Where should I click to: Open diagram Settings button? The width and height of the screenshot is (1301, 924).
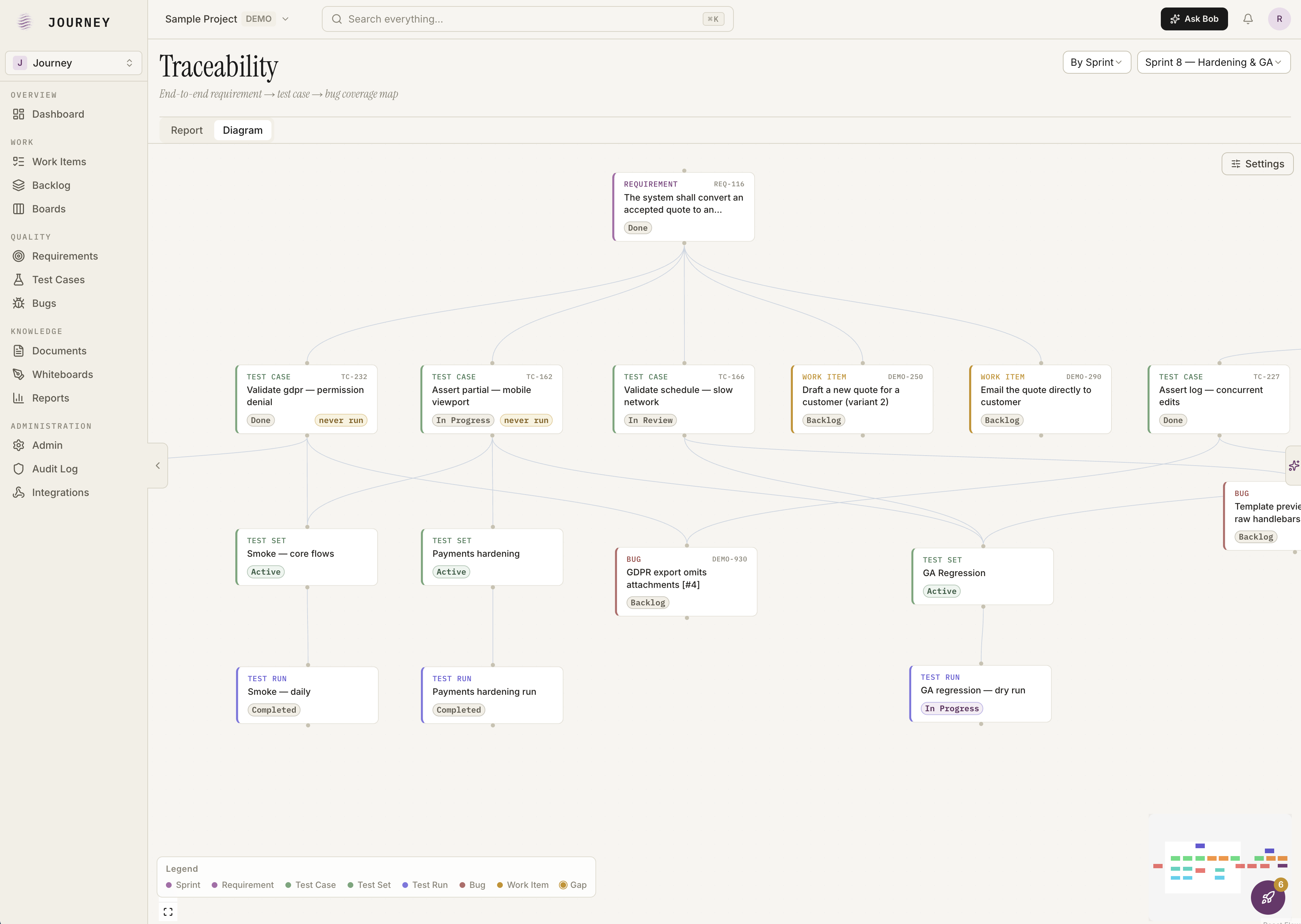(1257, 164)
